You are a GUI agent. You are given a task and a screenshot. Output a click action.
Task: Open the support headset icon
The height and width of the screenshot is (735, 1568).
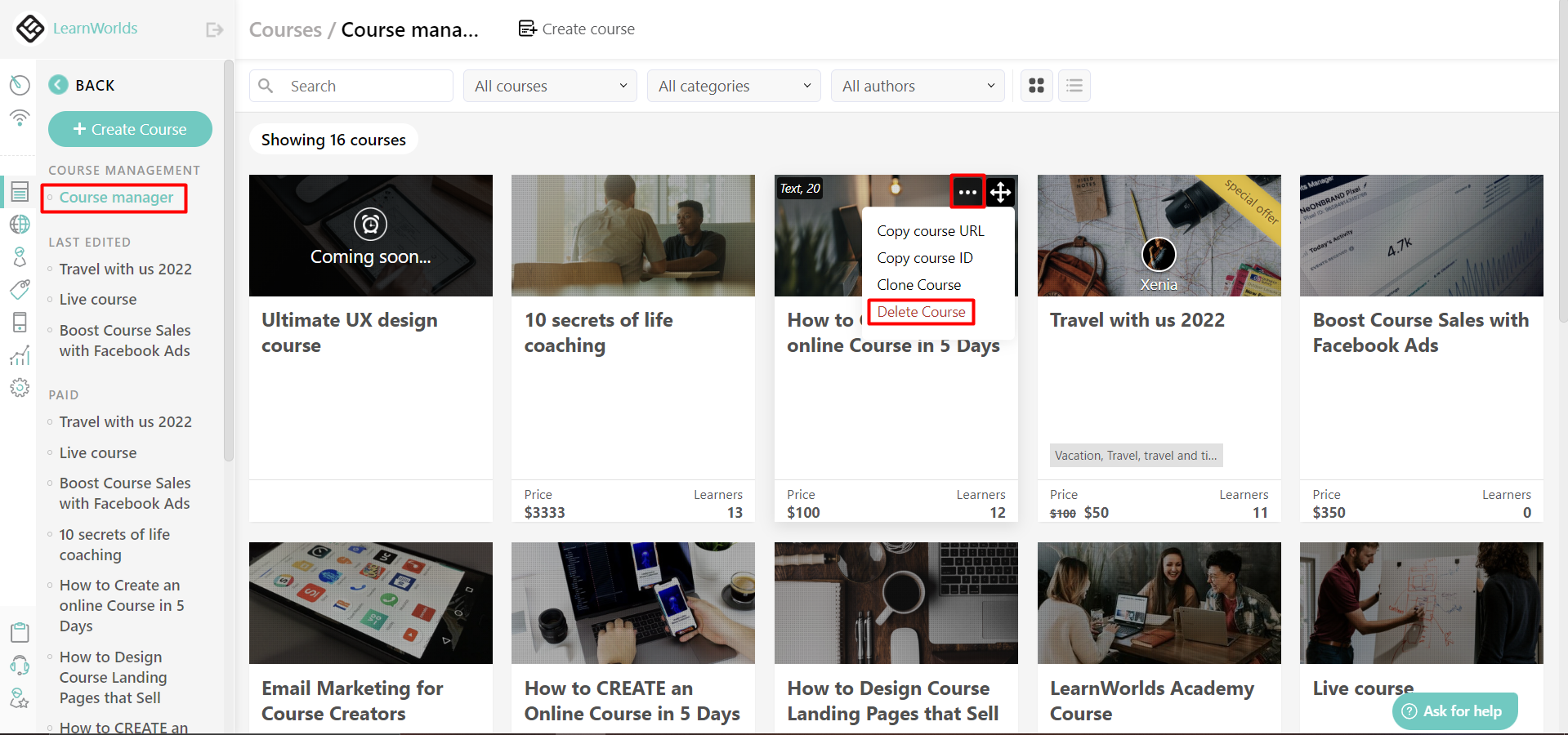coord(20,665)
